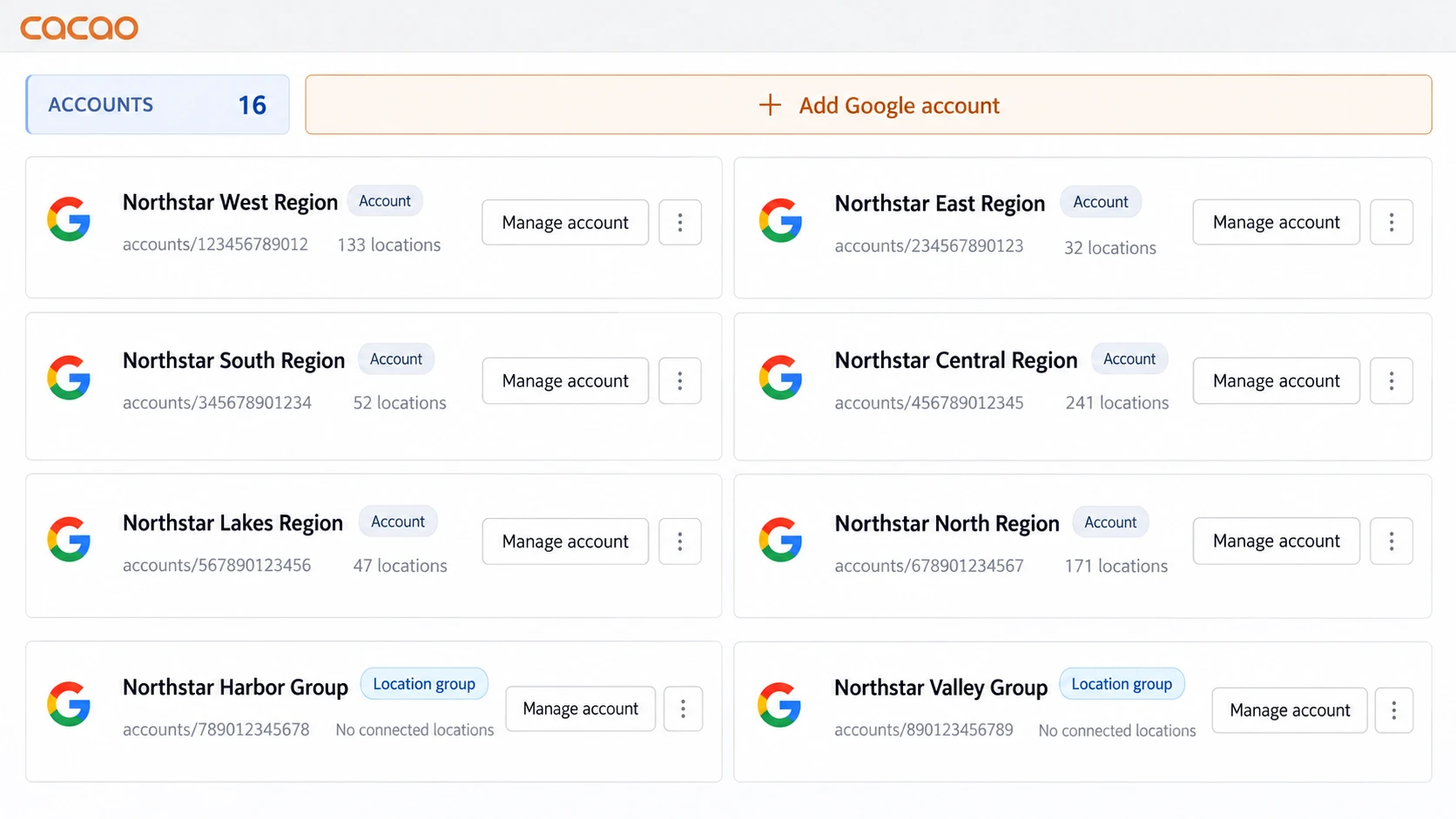This screenshot has height=819, width=1456.
Task: Click the 171 locations count
Action: click(x=1116, y=566)
